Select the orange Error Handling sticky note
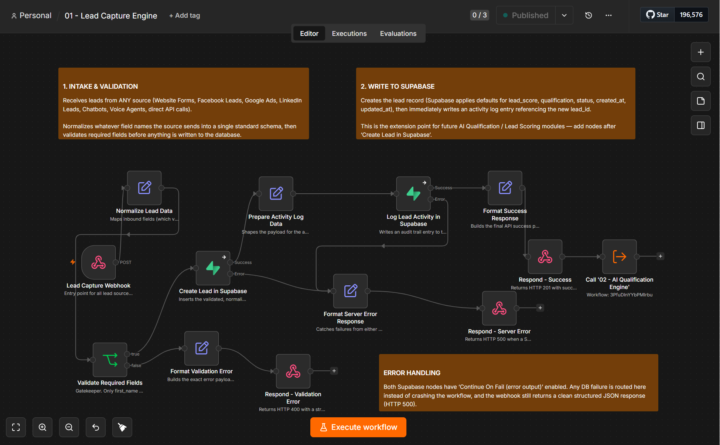Screen dimensions: 720x445 pos(518,383)
